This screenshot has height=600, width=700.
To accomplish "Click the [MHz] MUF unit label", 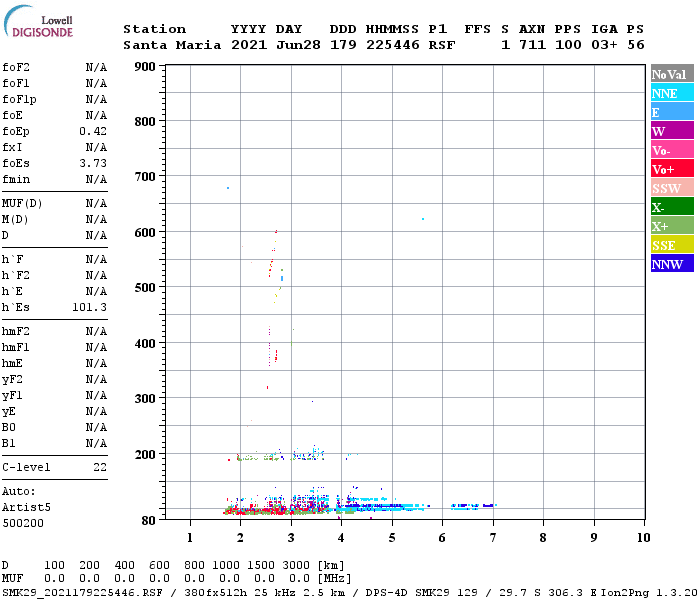I will (334, 578).
